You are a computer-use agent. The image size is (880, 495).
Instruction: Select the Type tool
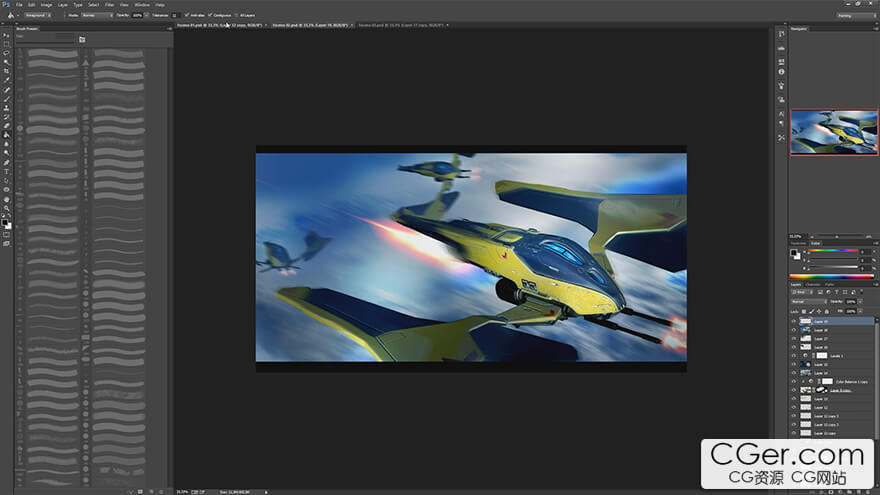(x=6, y=172)
